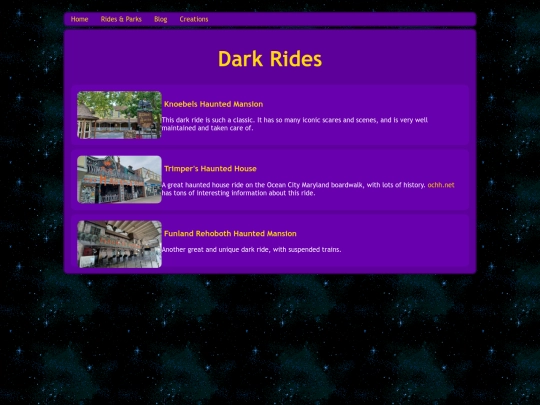Click the Funland Rehoboth Haunted Mansion heading
540x405 pixels.
click(230, 233)
